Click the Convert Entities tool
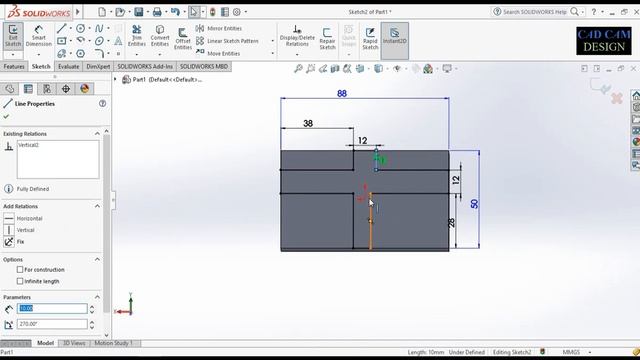The width and height of the screenshot is (640, 360). (x=160, y=36)
